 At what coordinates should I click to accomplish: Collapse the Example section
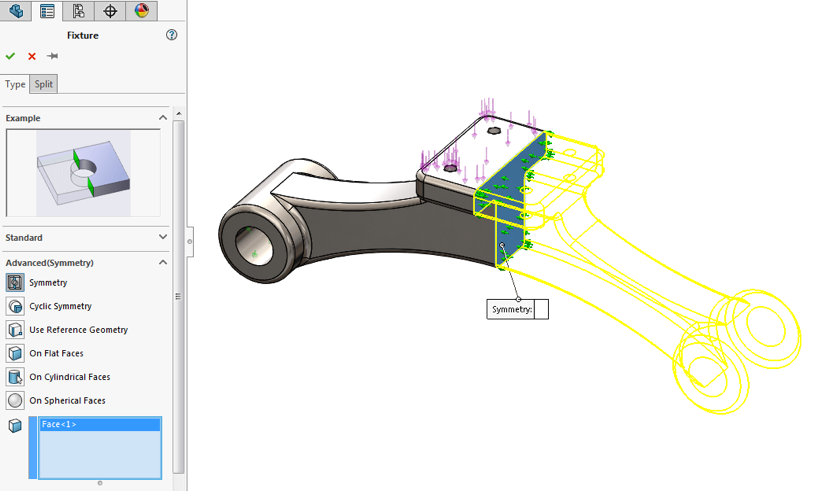coord(163,118)
